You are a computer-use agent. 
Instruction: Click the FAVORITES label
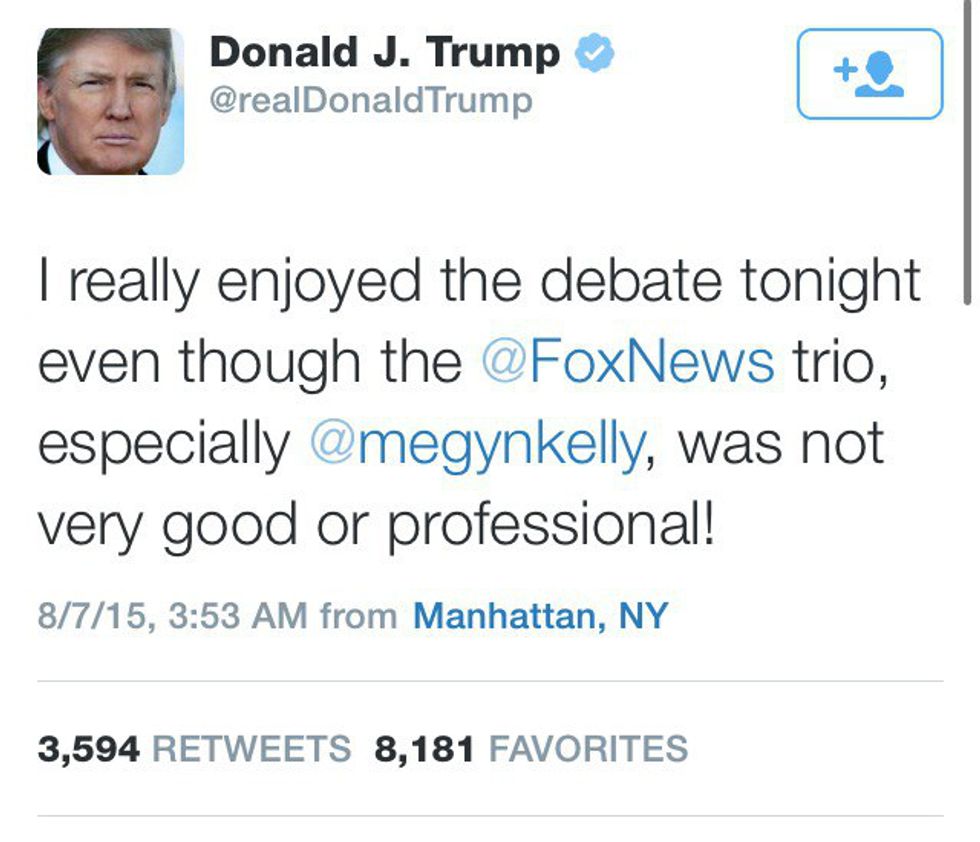pyautogui.click(x=586, y=748)
